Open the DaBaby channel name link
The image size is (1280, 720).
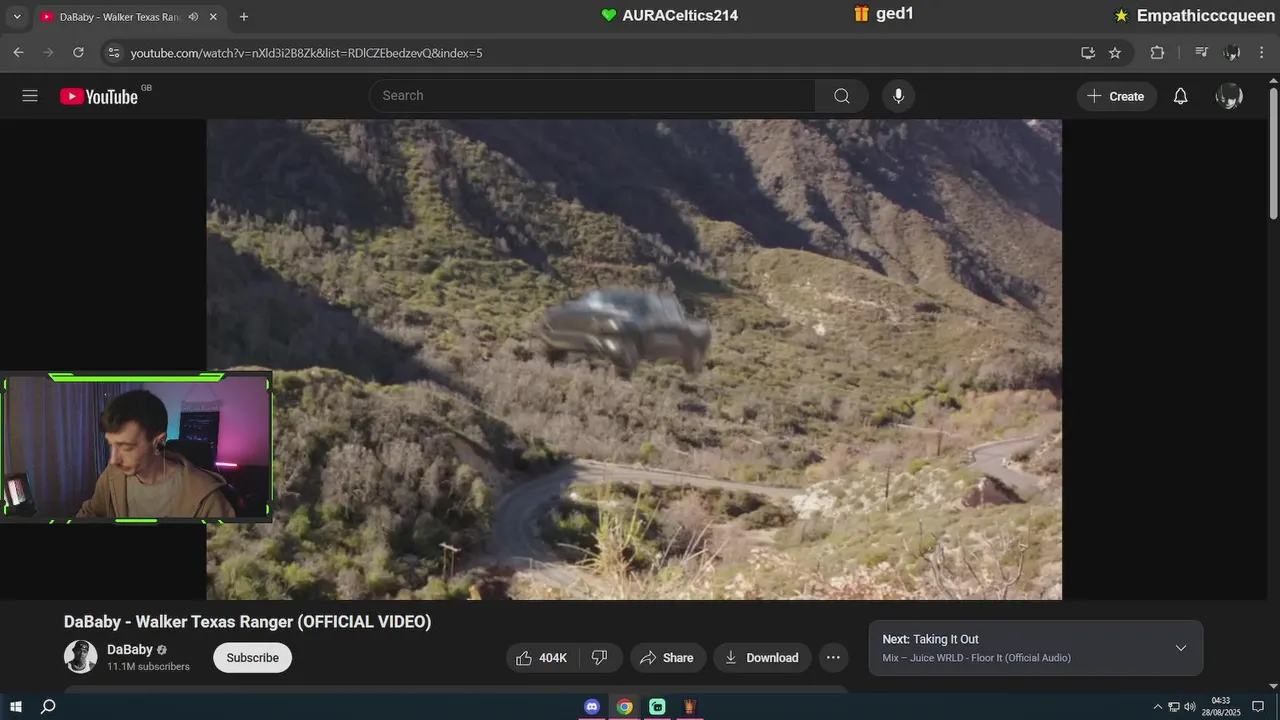[x=130, y=649]
